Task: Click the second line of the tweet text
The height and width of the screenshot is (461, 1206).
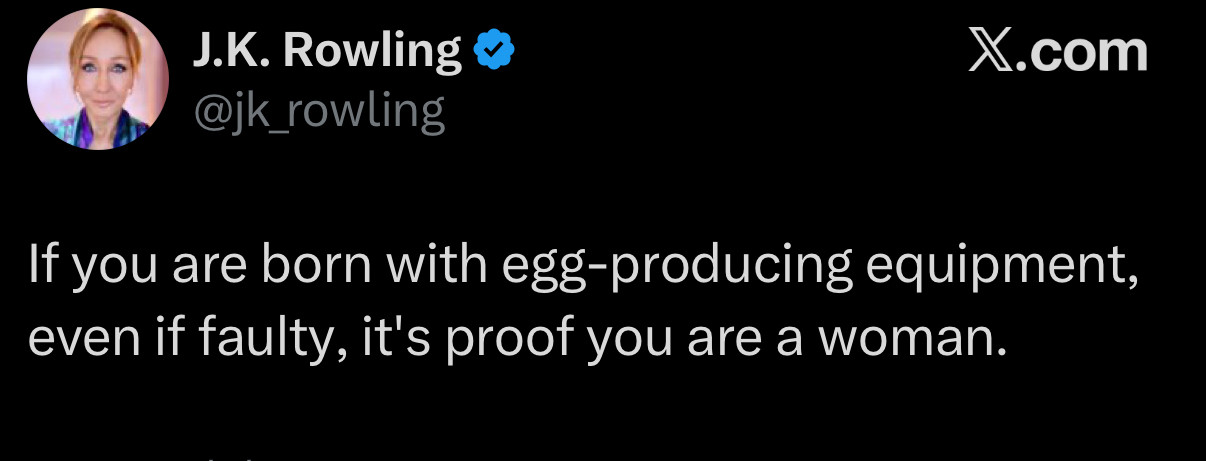Action: click(x=515, y=342)
